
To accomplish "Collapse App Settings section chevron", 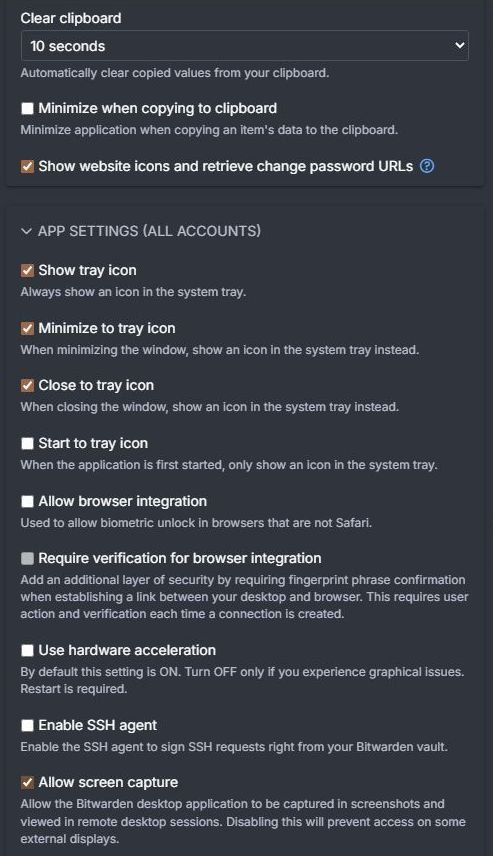I will [26, 231].
